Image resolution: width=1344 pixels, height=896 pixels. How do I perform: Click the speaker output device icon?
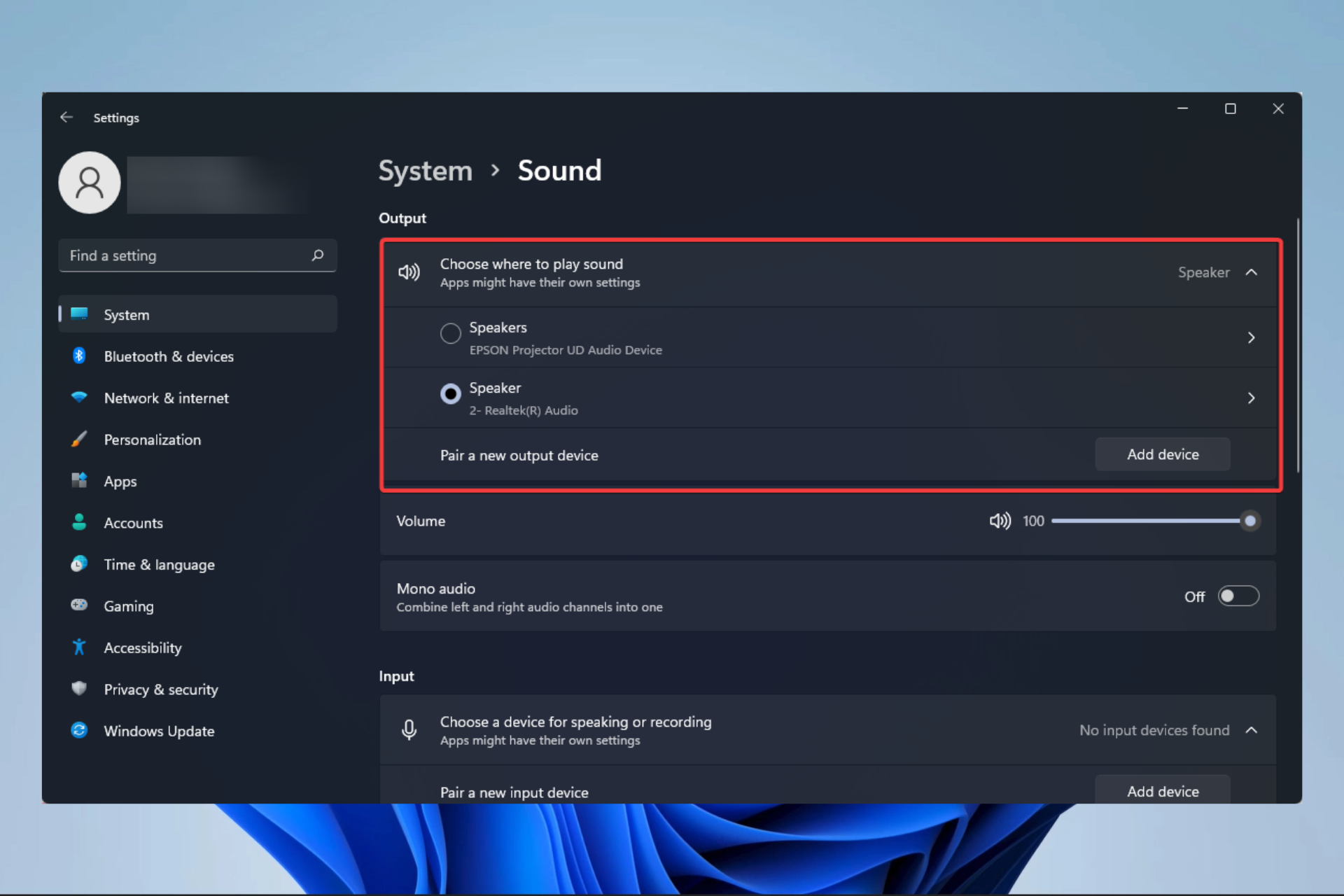coord(408,271)
